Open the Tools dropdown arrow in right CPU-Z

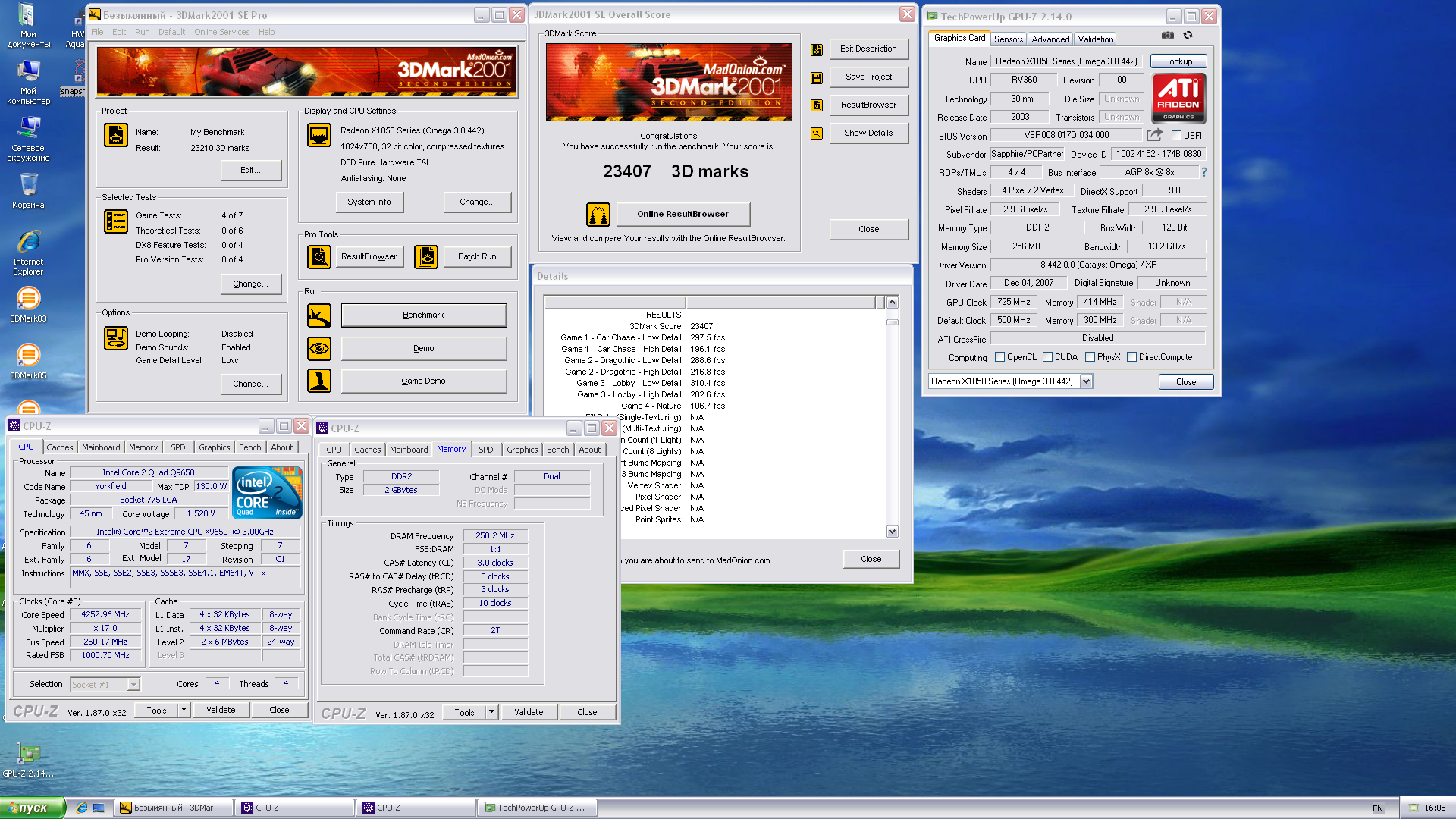point(491,712)
